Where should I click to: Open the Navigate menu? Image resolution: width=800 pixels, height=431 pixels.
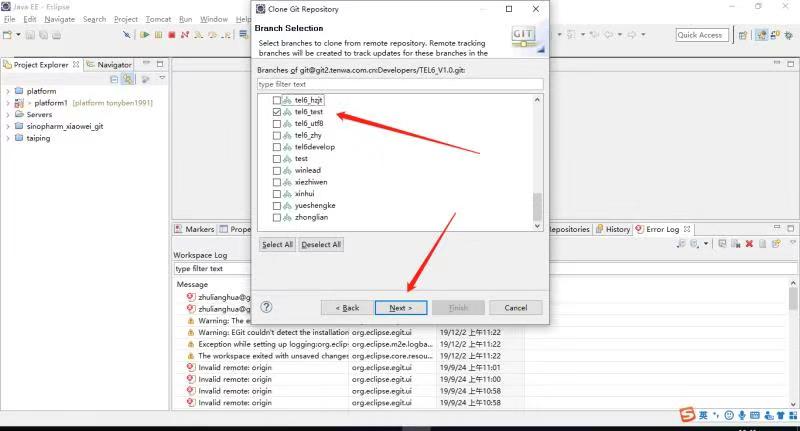60,19
